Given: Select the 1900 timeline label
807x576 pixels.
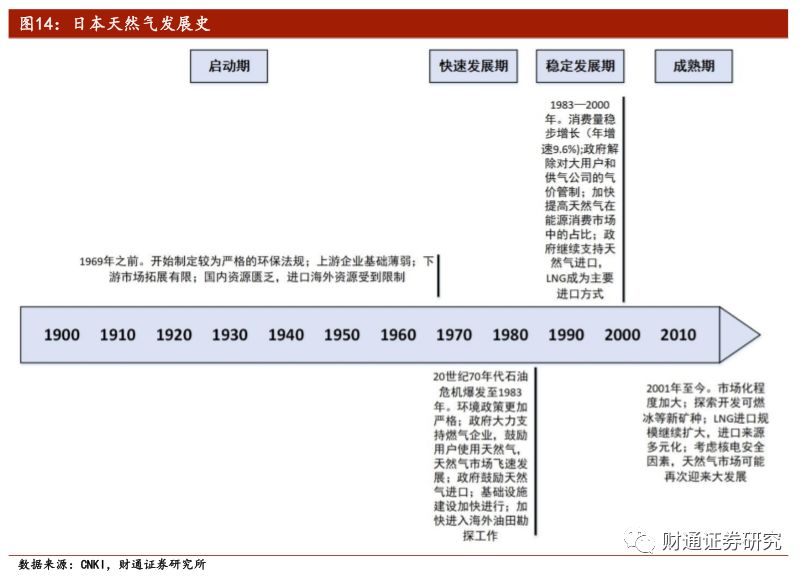Looking at the screenshot, I should click(62, 335).
